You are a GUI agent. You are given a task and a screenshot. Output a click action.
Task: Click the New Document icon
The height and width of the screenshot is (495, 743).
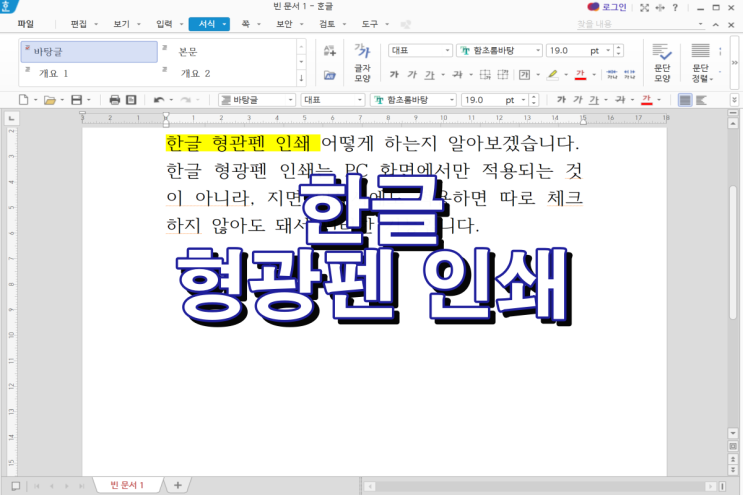coord(24,100)
